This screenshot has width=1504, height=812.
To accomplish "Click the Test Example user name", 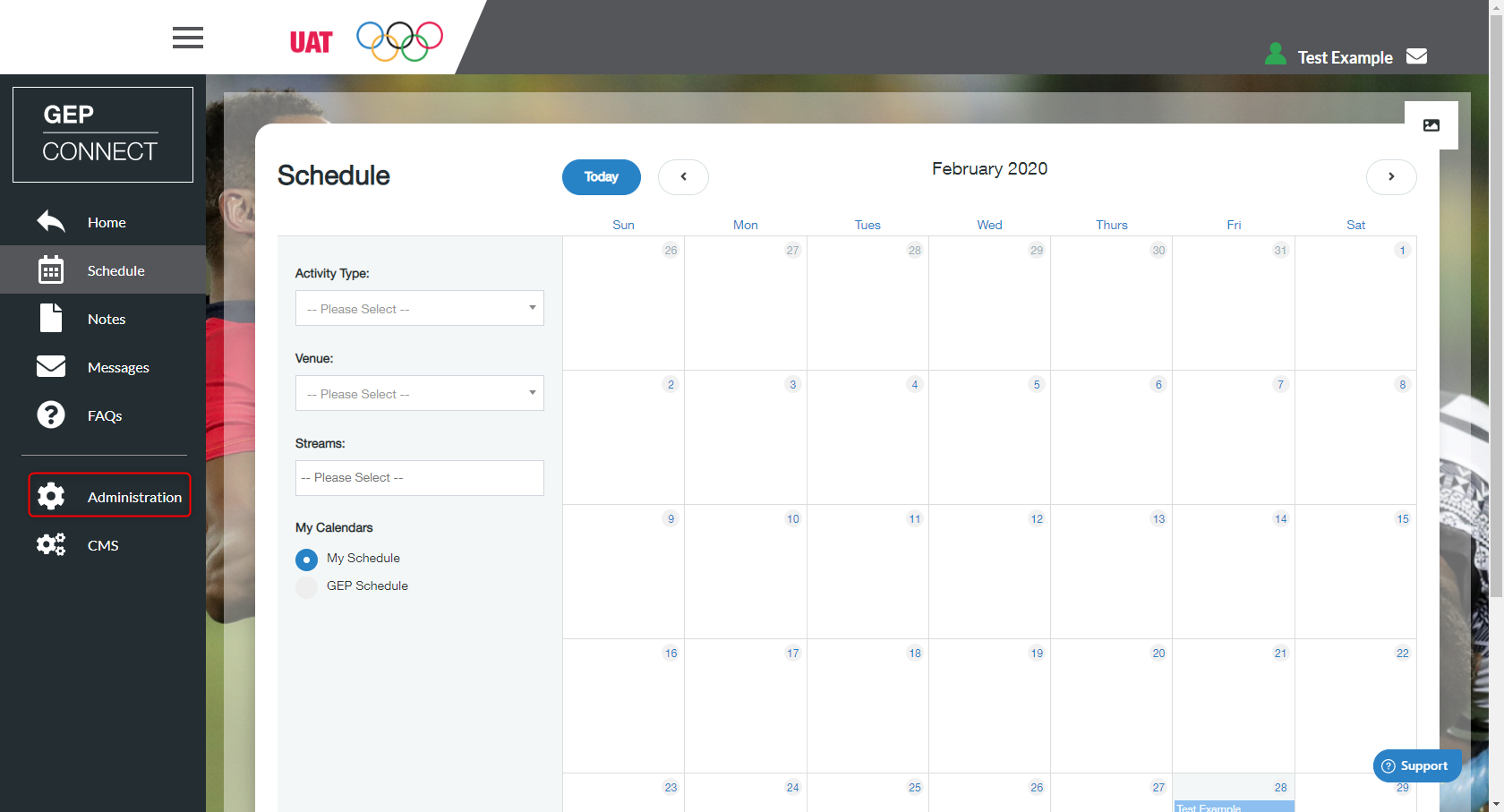I will click(x=1345, y=57).
